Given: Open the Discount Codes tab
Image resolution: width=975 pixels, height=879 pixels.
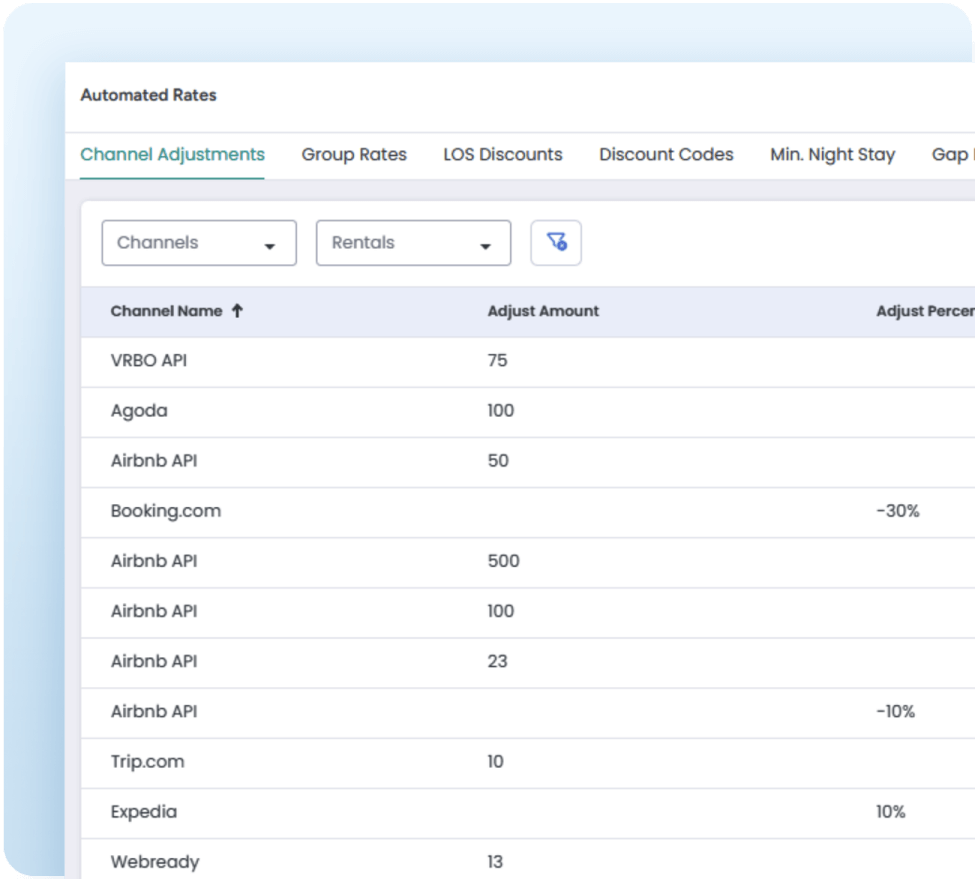Looking at the screenshot, I should 666,154.
